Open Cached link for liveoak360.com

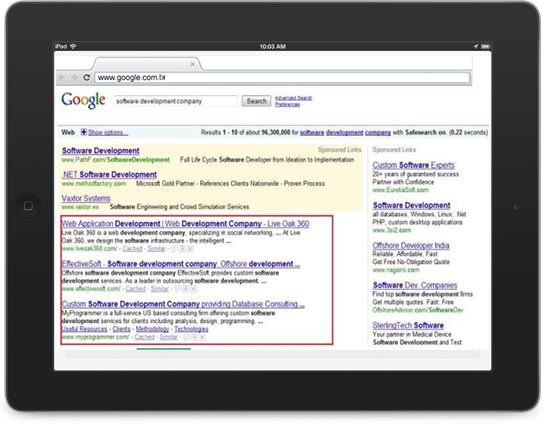pyautogui.click(x=132, y=249)
